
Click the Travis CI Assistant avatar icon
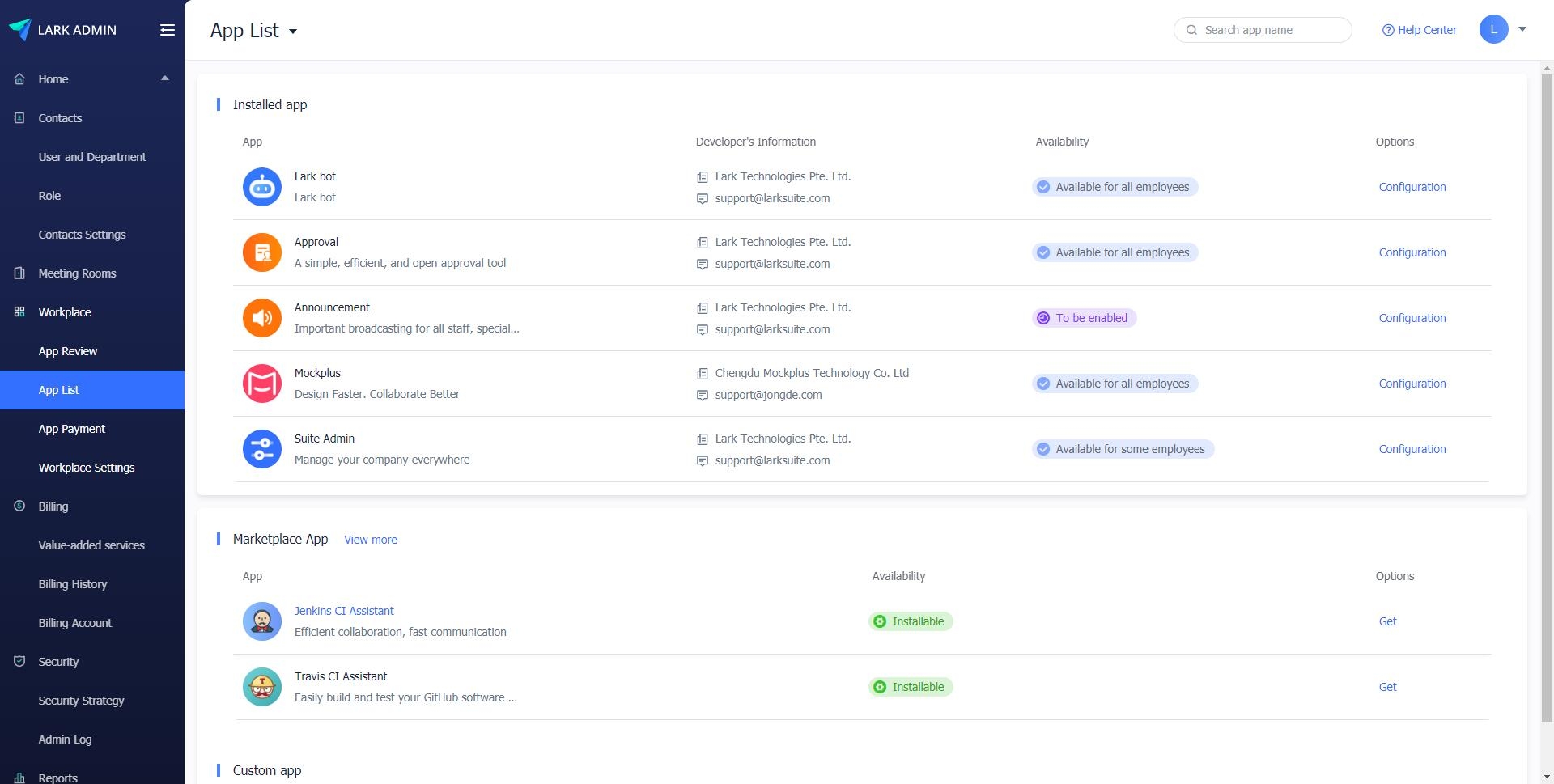point(261,687)
